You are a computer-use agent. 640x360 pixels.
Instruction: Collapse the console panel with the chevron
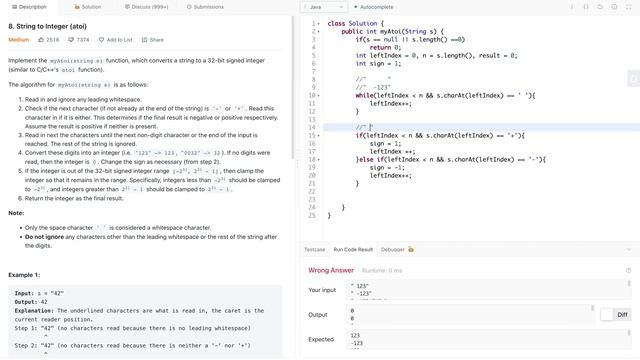(x=629, y=249)
